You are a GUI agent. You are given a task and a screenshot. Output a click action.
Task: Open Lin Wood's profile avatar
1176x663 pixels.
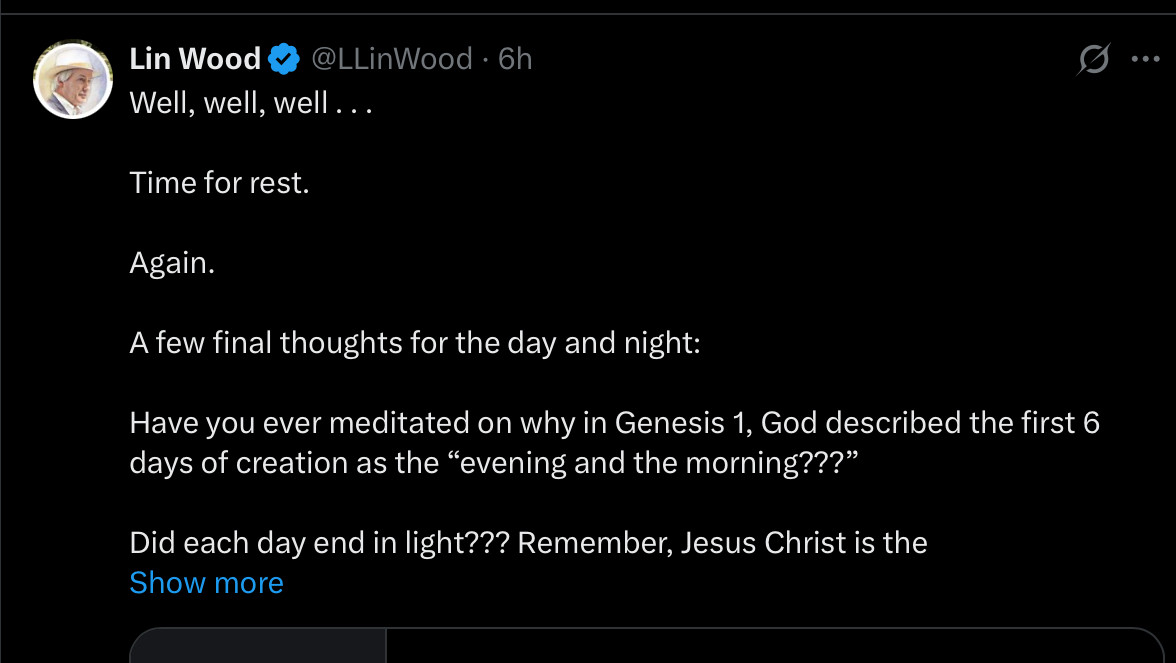[73, 79]
